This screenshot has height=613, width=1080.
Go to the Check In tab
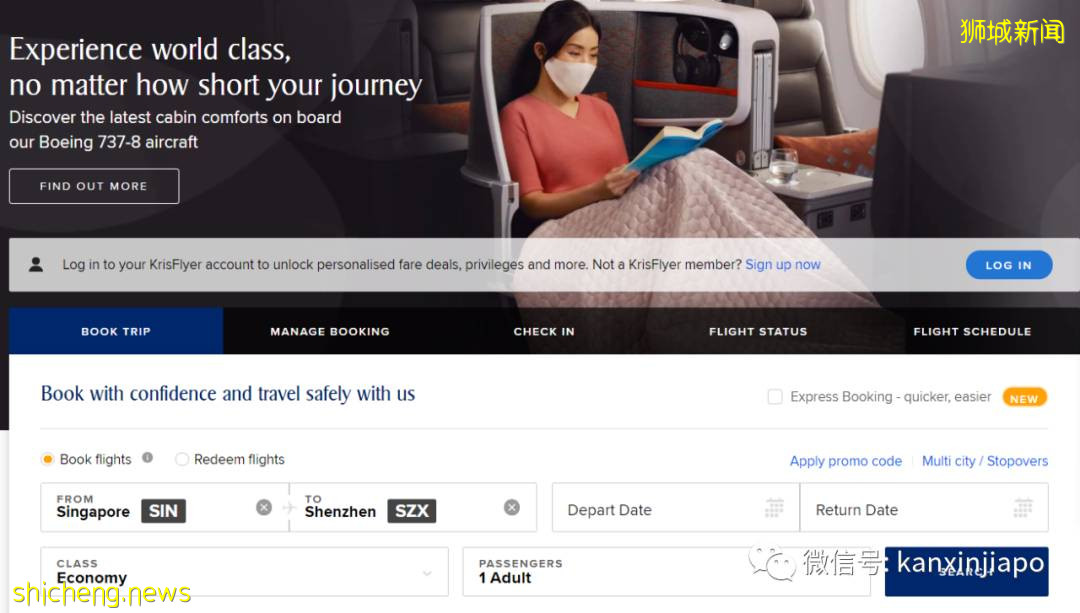point(544,331)
